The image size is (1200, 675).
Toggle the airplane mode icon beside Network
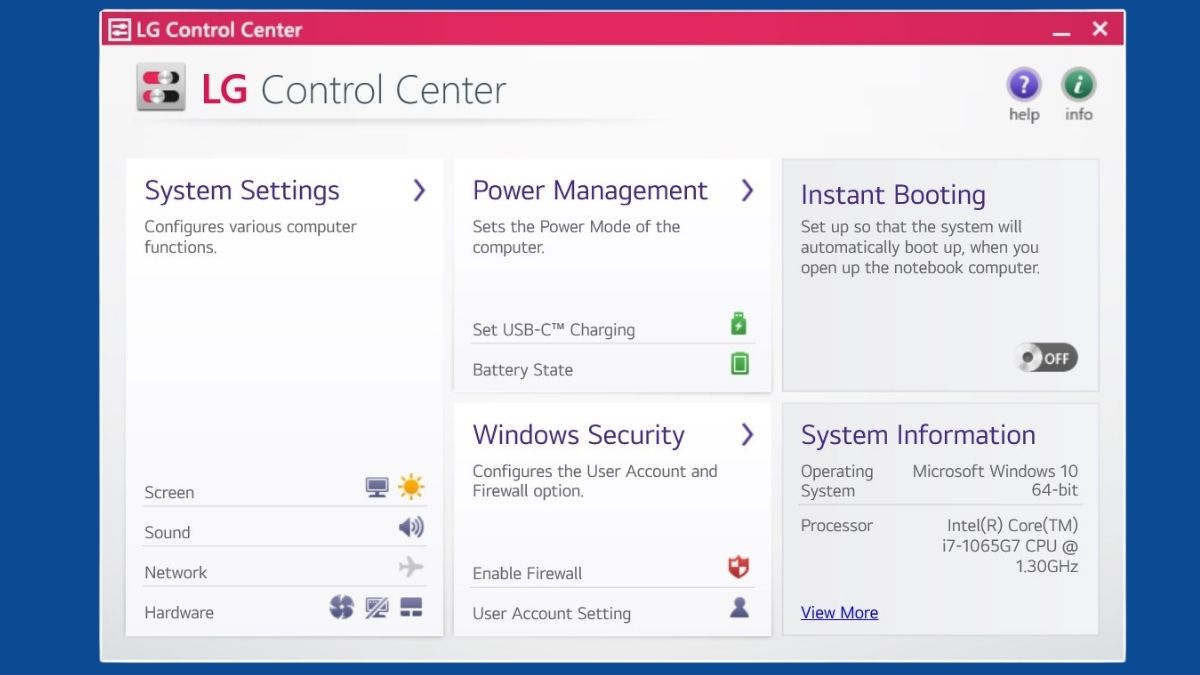pos(411,567)
